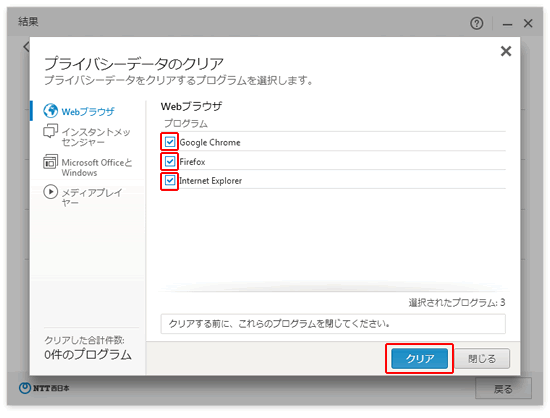Close the privacy data dialog with X

click(506, 51)
